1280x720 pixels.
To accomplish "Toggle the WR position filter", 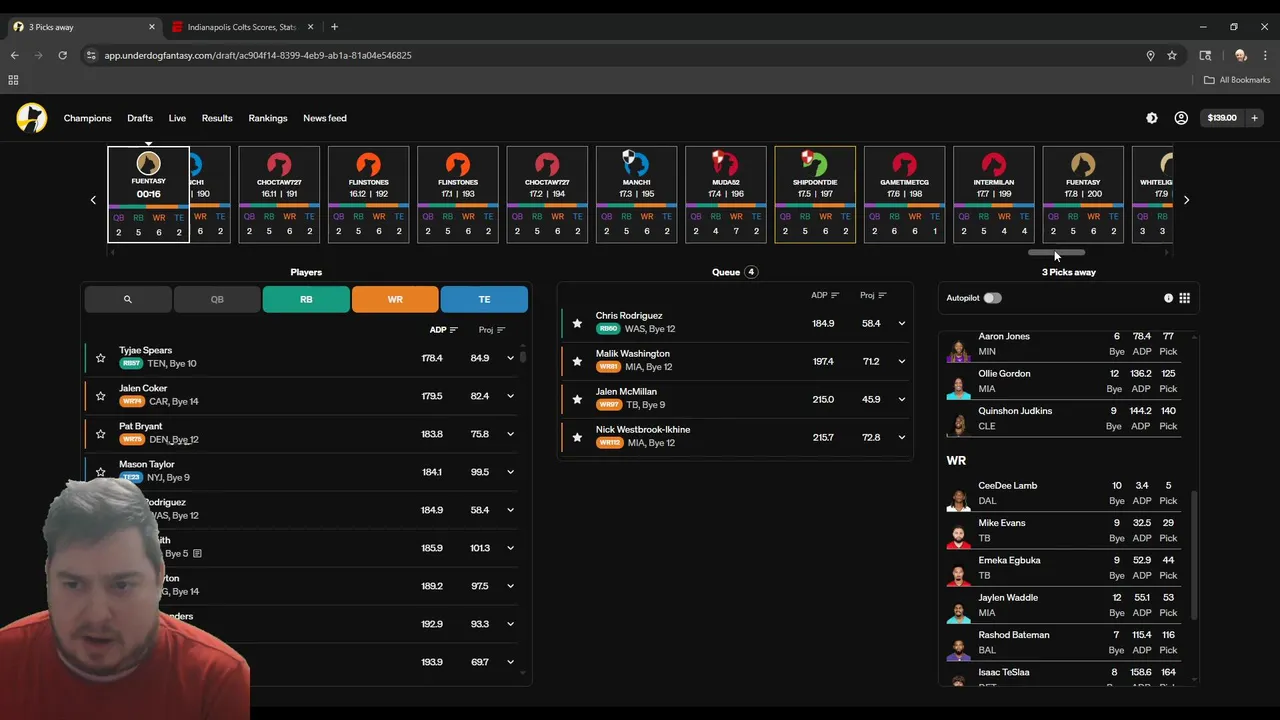I will click(395, 299).
